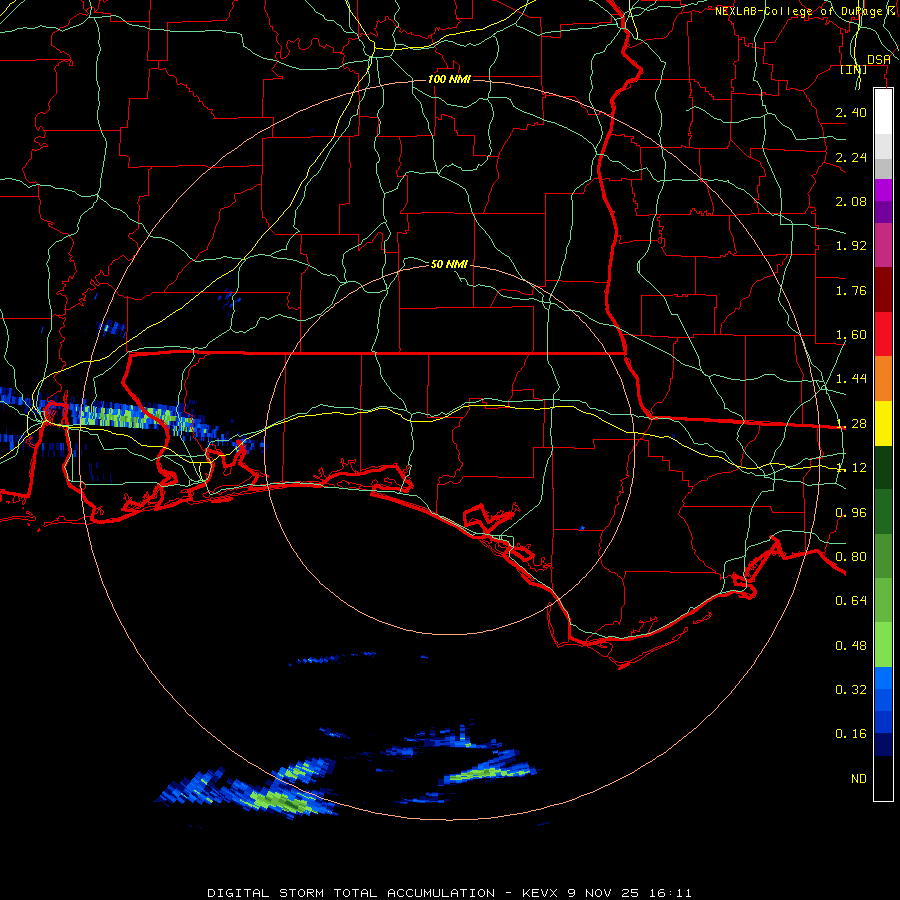Pick the lime green swatch near 0.48

883,645
